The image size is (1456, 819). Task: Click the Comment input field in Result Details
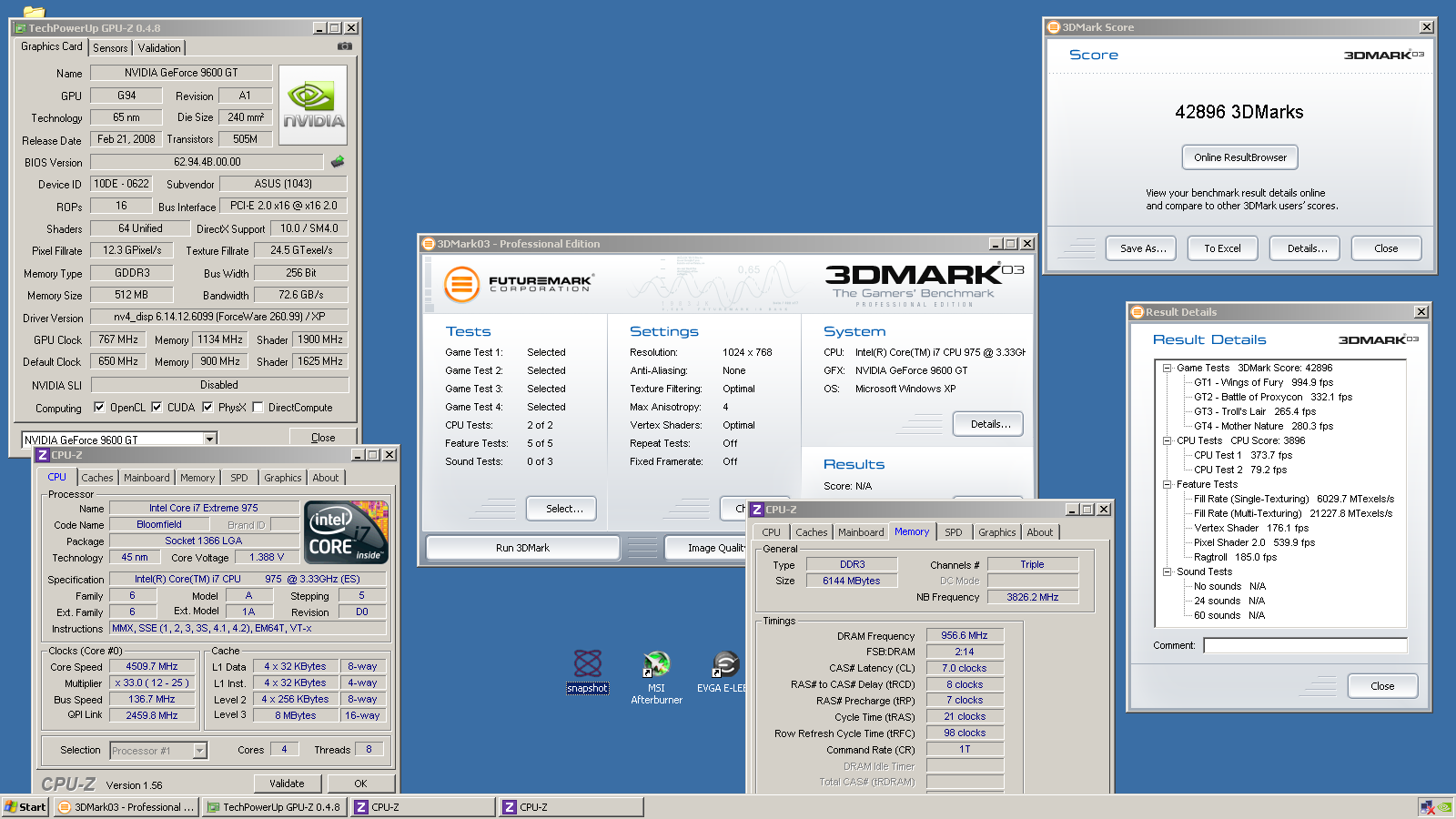[x=1305, y=645]
